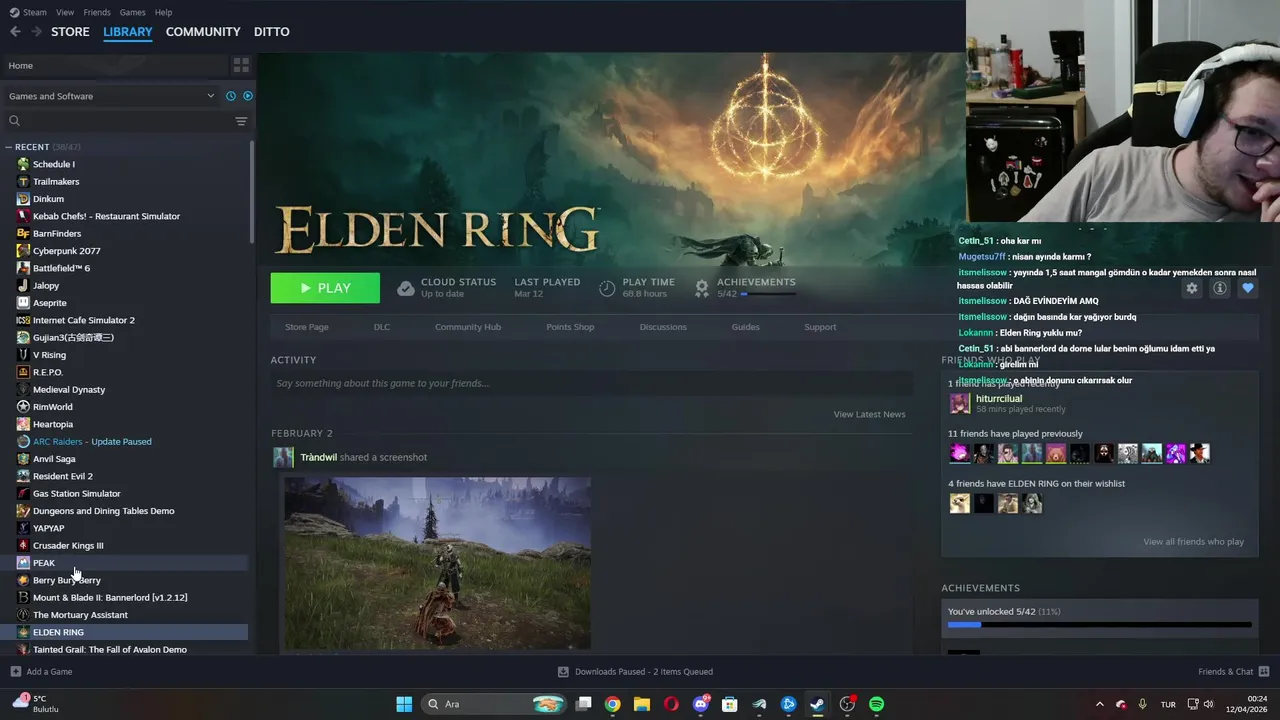Go forward with the Steam forward arrow
This screenshot has height=720, width=1280.
[36, 32]
